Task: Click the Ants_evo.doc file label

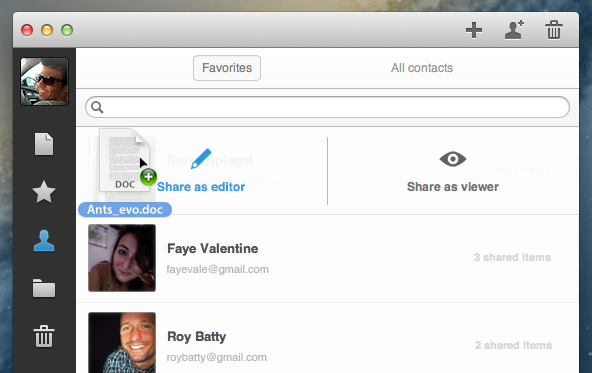Action: (x=125, y=210)
